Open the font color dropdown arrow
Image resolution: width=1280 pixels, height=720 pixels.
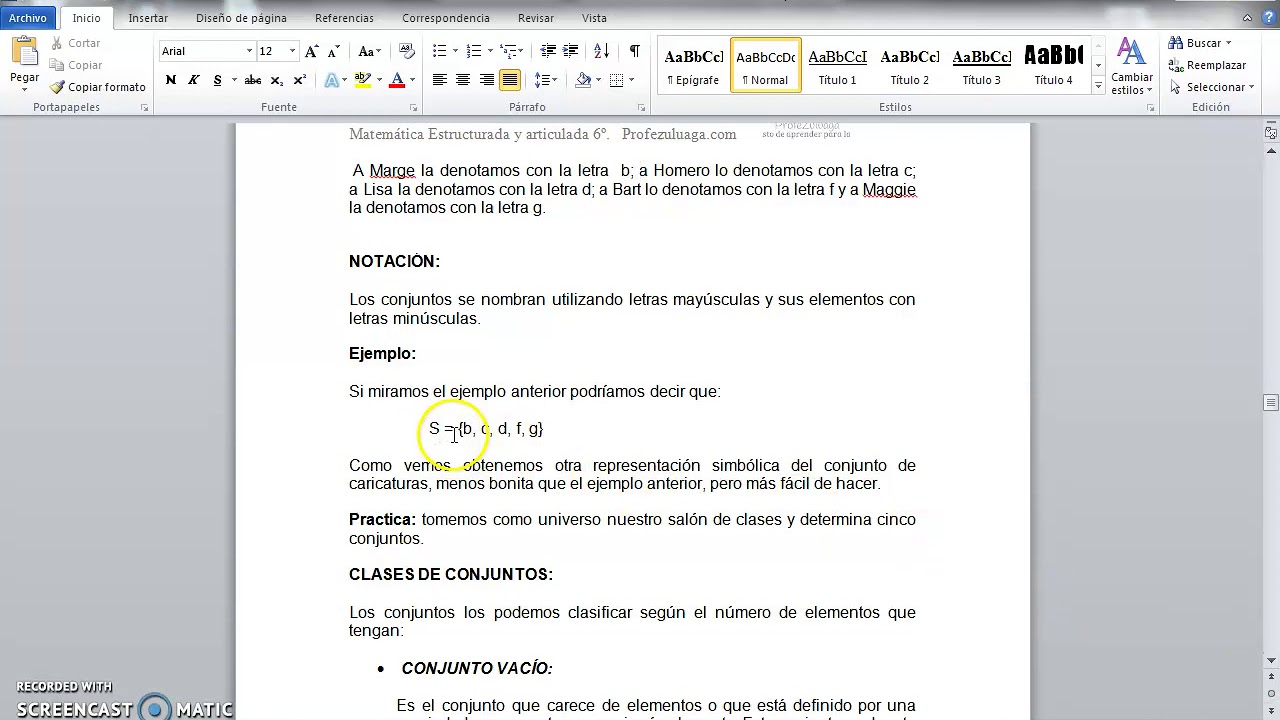click(413, 80)
